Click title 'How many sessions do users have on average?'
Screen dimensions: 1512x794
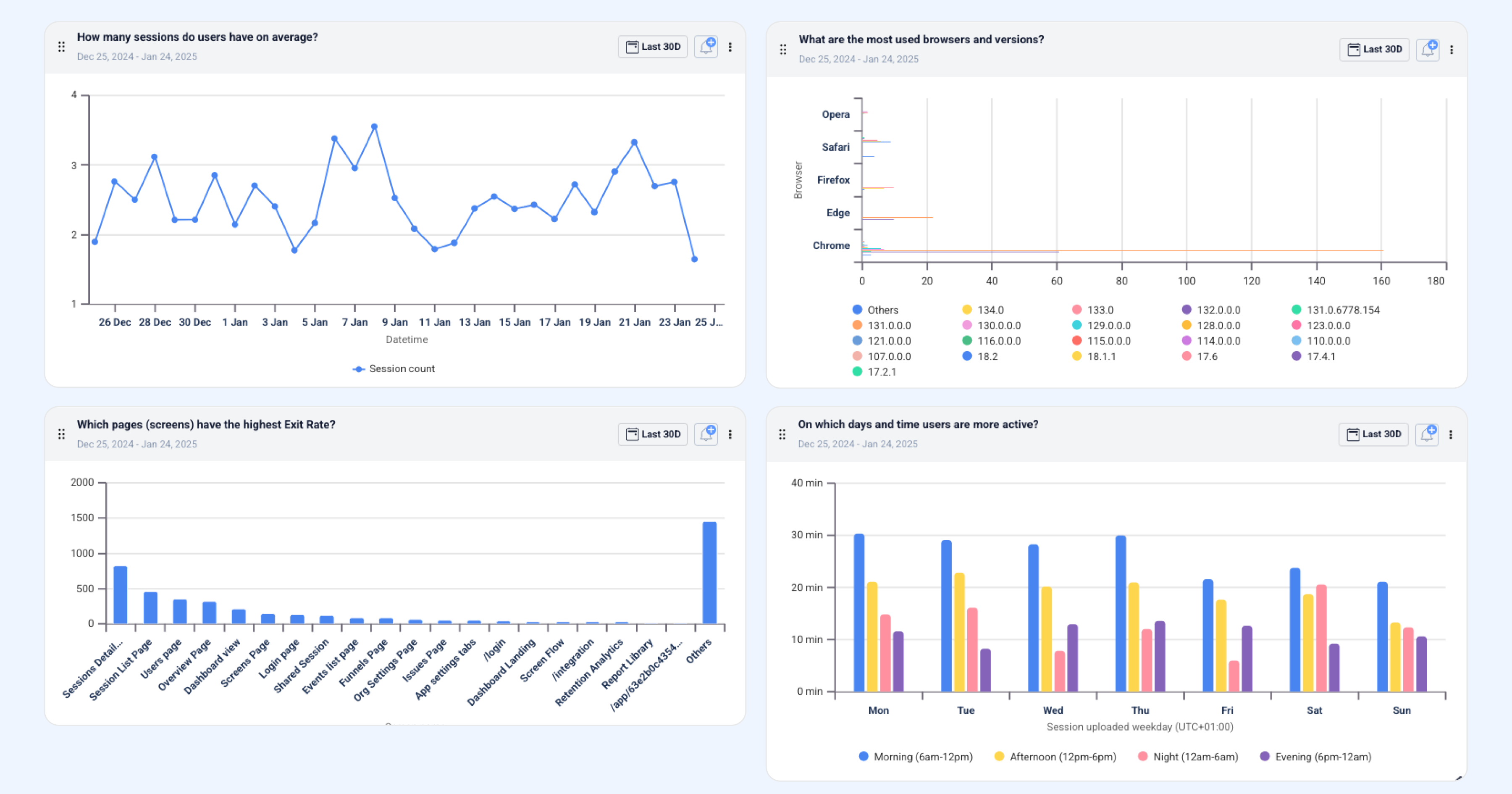click(x=197, y=37)
